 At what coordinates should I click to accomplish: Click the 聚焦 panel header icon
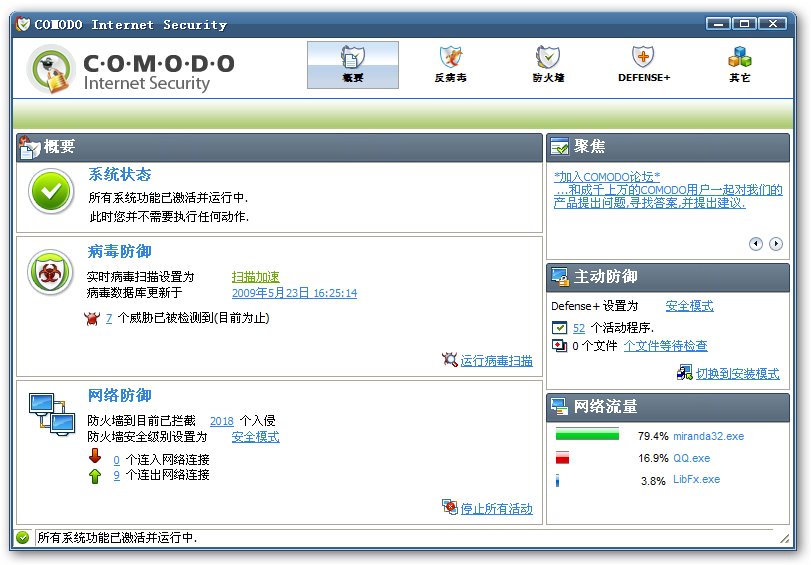[560, 147]
